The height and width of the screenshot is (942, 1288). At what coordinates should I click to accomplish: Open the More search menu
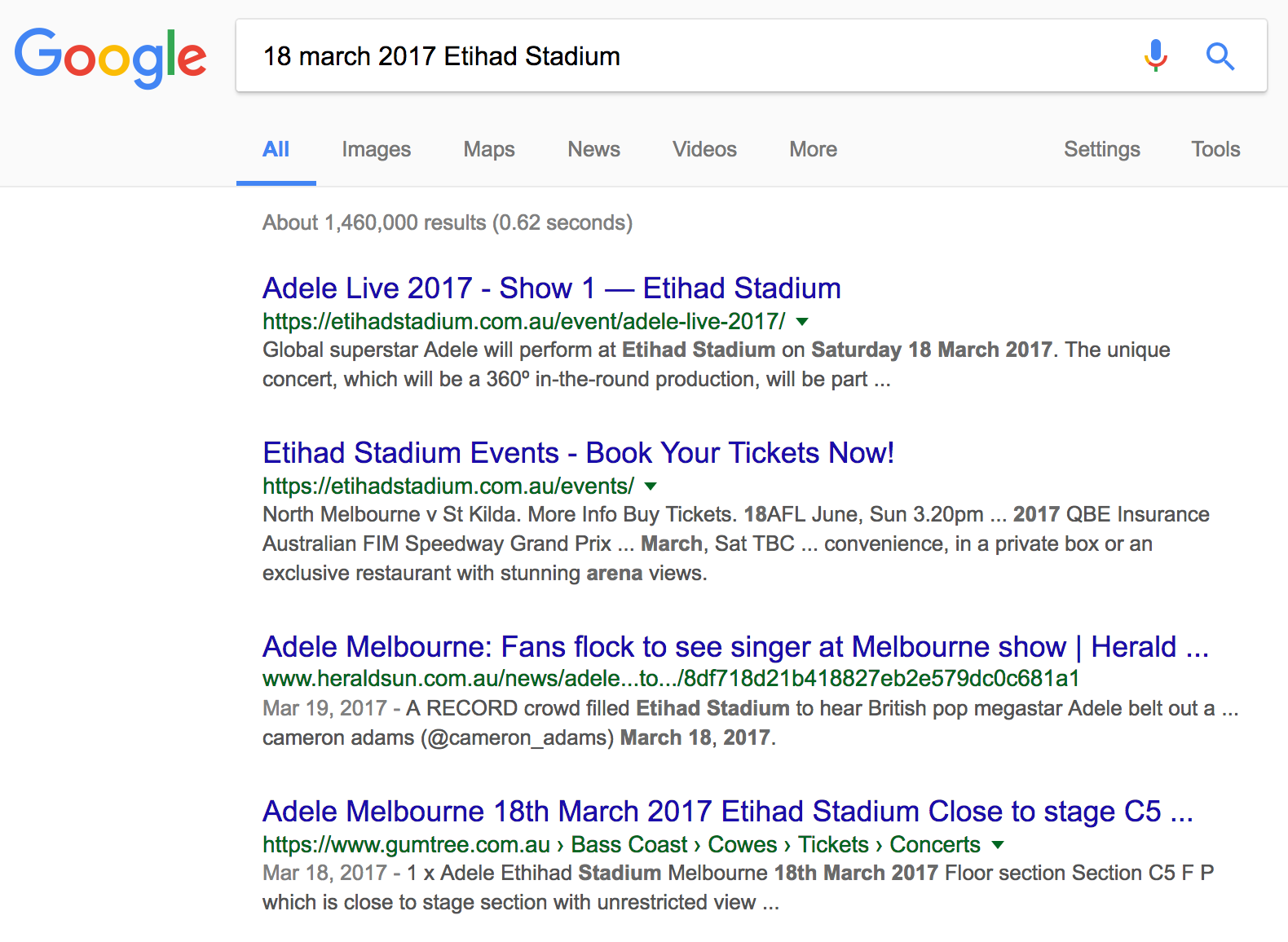[x=813, y=149]
